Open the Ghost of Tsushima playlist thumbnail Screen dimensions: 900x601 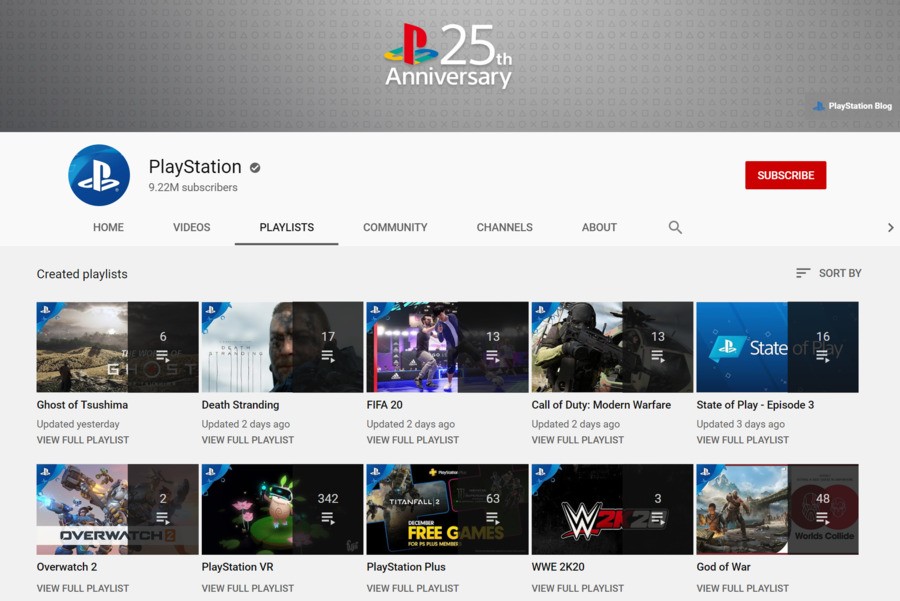pos(117,347)
